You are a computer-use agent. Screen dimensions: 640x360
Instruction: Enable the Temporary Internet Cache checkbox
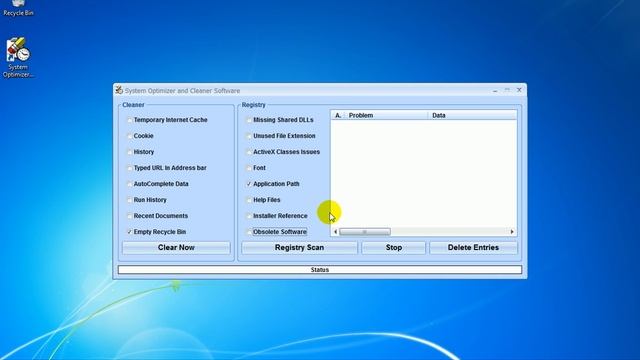[129, 120]
